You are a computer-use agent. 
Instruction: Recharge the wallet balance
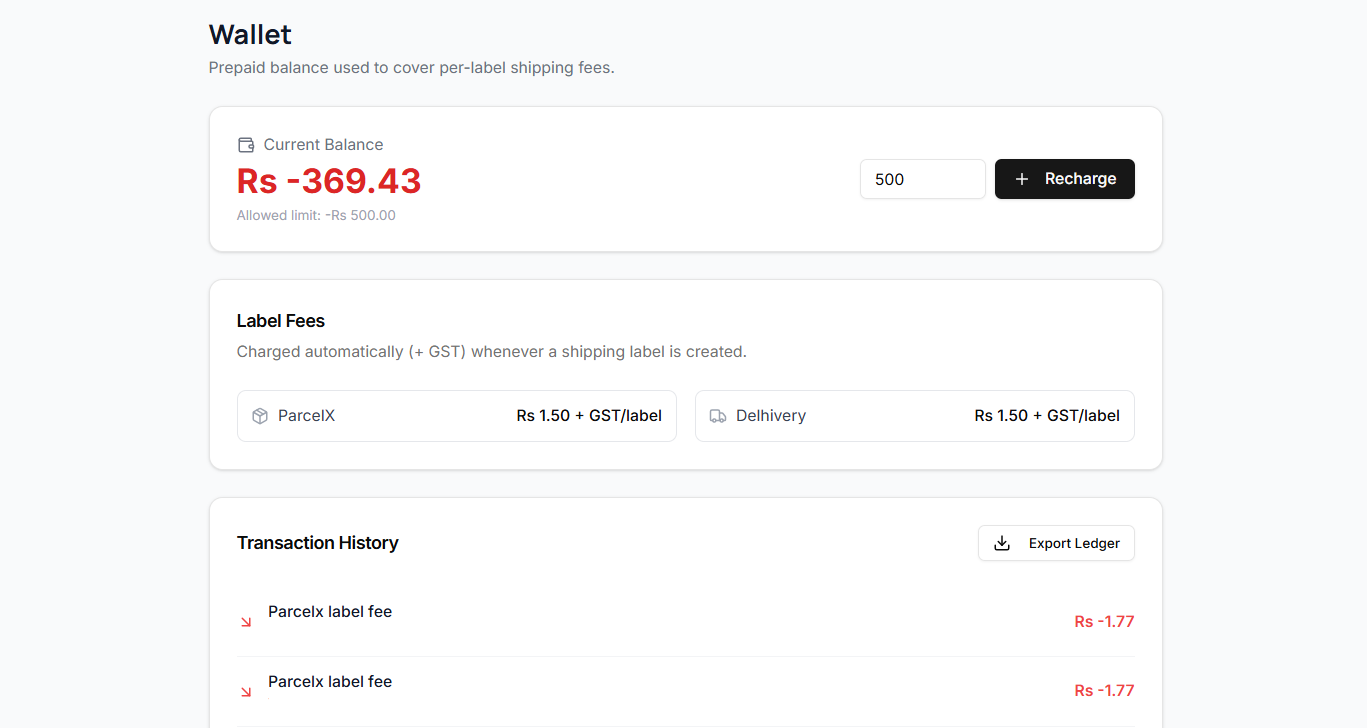click(x=1065, y=179)
